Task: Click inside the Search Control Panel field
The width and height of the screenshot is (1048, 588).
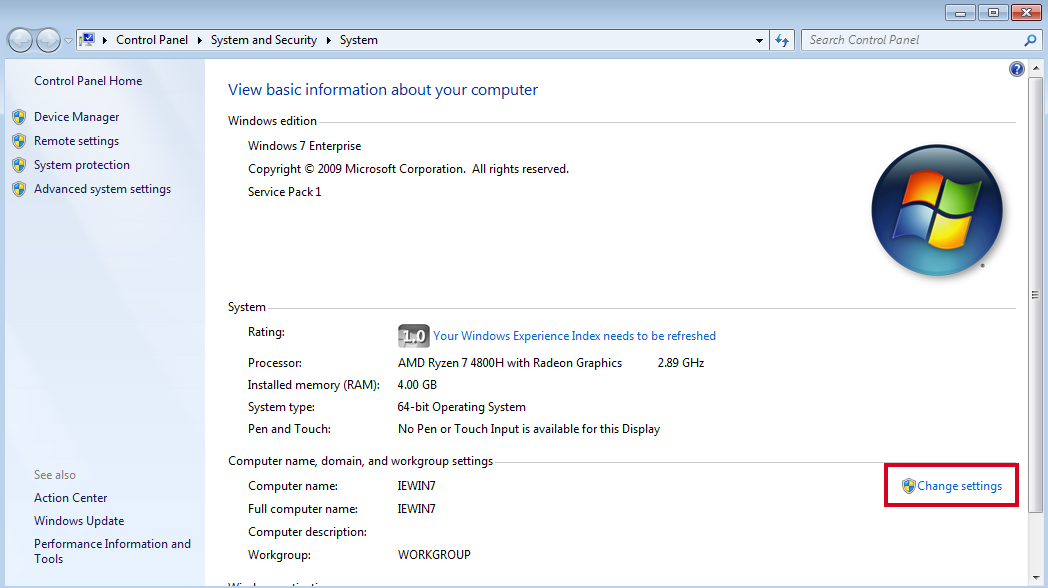Action: pos(900,39)
